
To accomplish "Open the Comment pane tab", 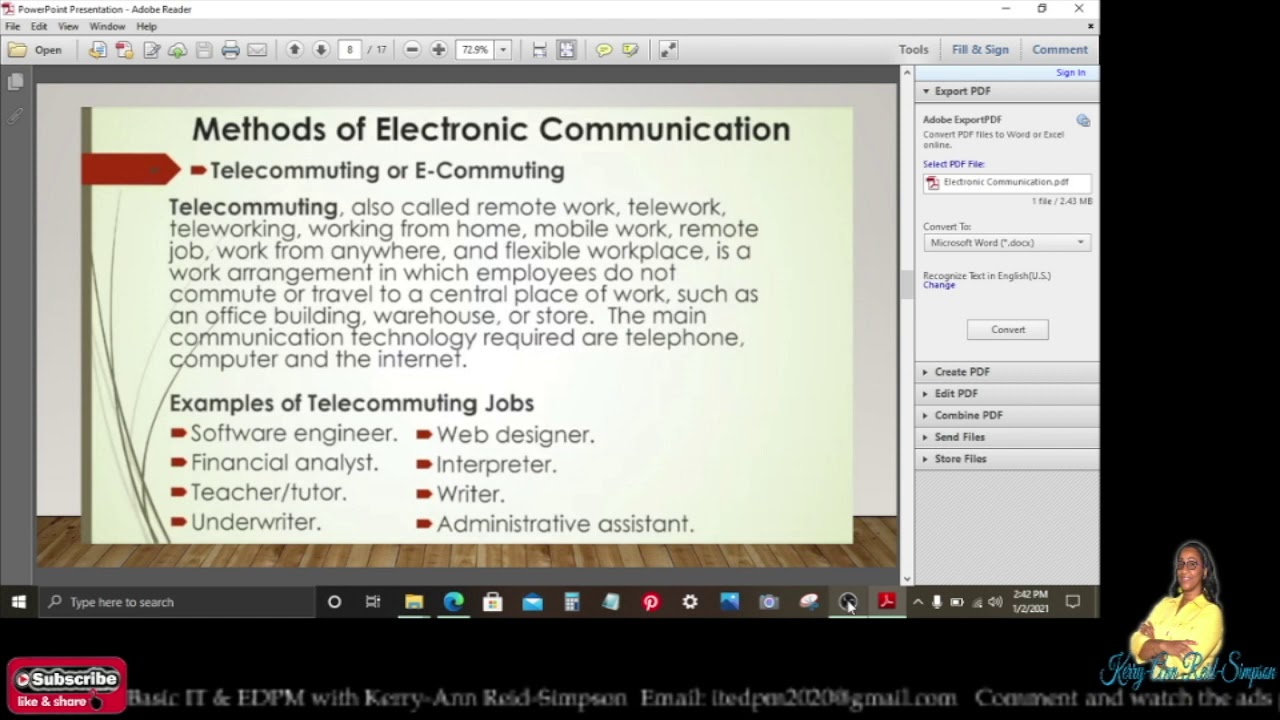I will click(x=1060, y=49).
